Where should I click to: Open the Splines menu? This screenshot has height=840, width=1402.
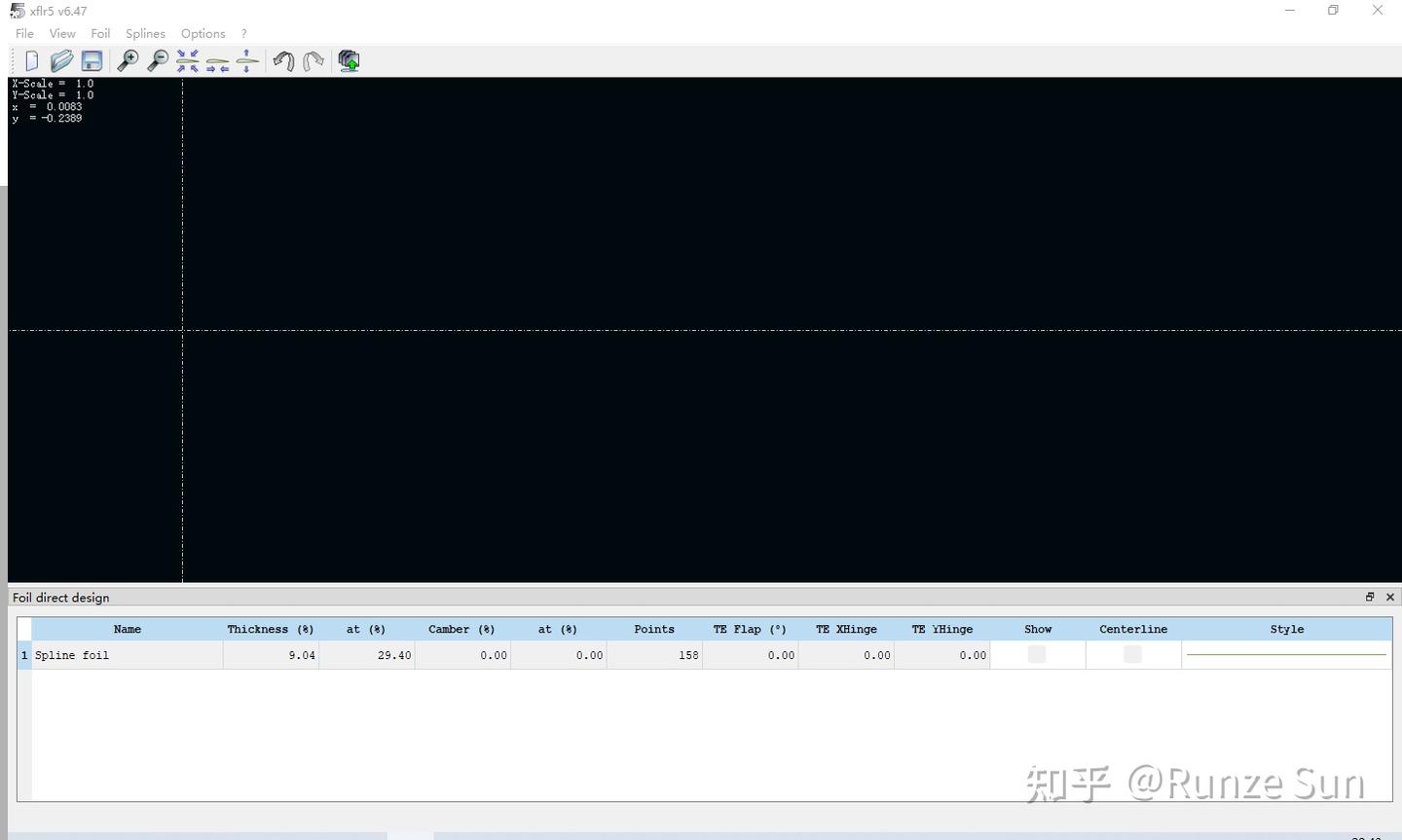(x=145, y=33)
